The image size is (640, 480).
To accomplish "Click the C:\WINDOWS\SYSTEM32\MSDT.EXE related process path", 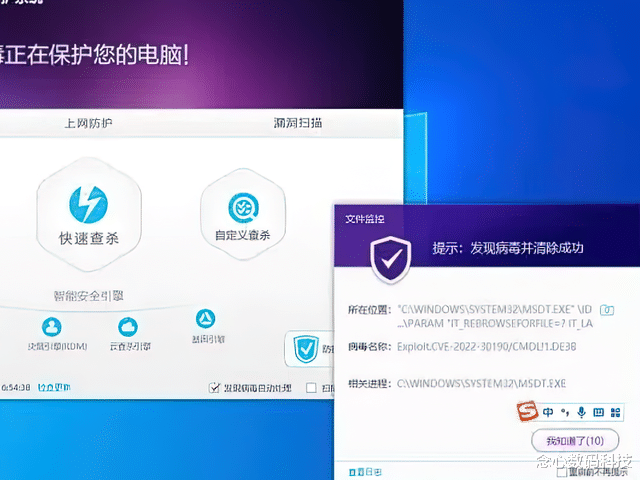I will pos(481,383).
